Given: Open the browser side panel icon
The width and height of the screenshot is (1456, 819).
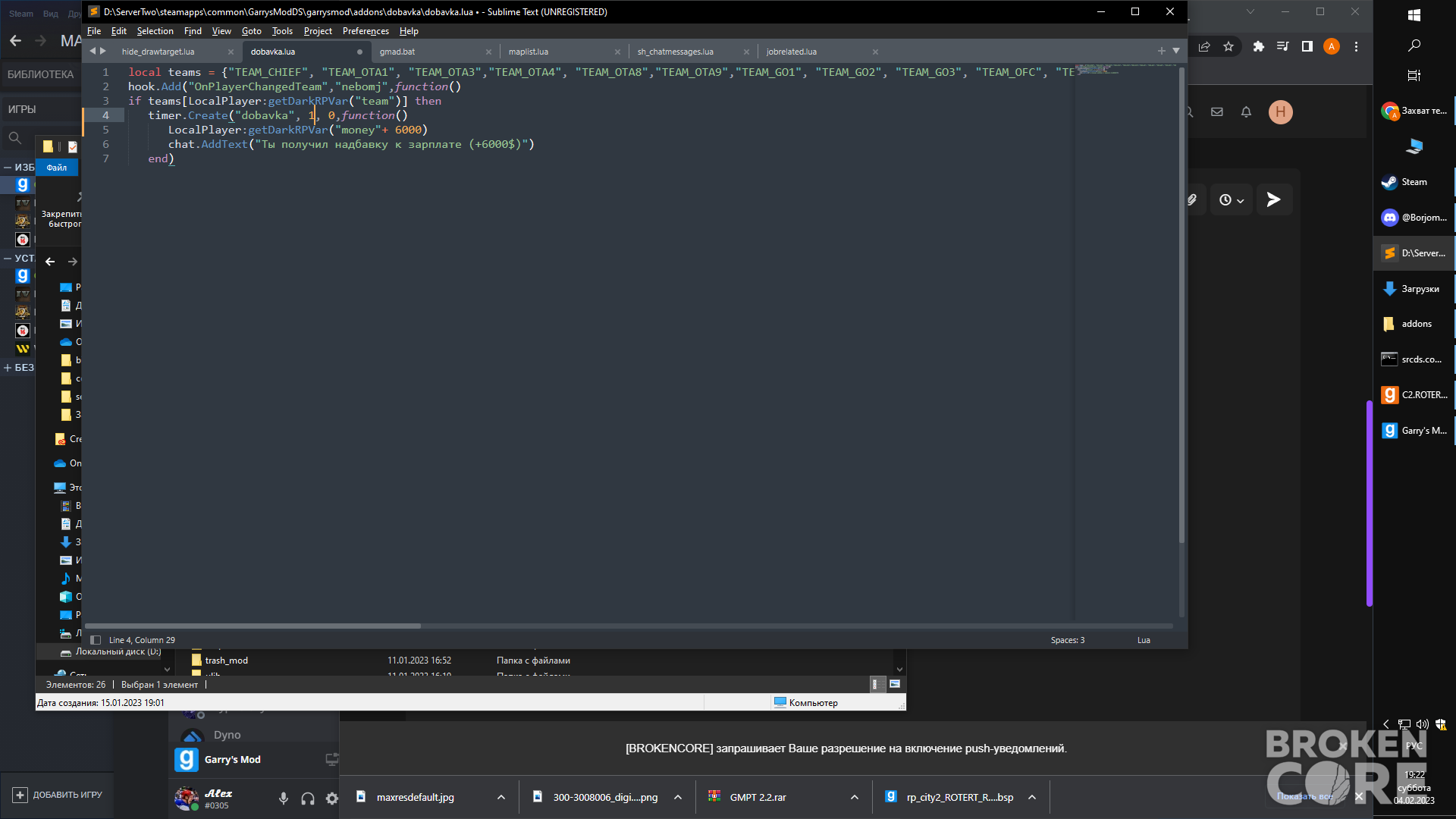Looking at the screenshot, I should (x=1307, y=46).
